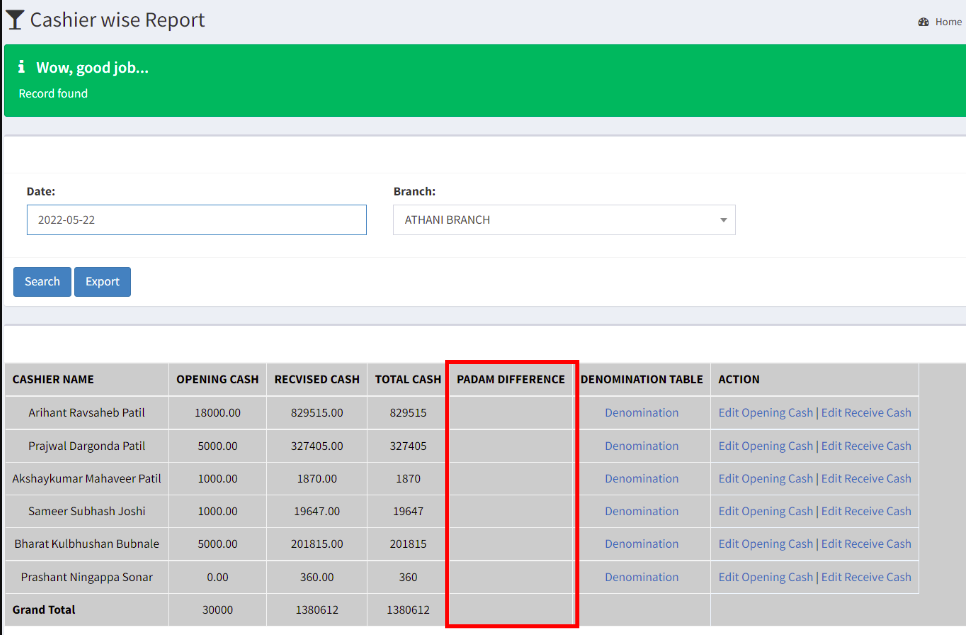Click the TOTAL CASH column header

[408, 379]
